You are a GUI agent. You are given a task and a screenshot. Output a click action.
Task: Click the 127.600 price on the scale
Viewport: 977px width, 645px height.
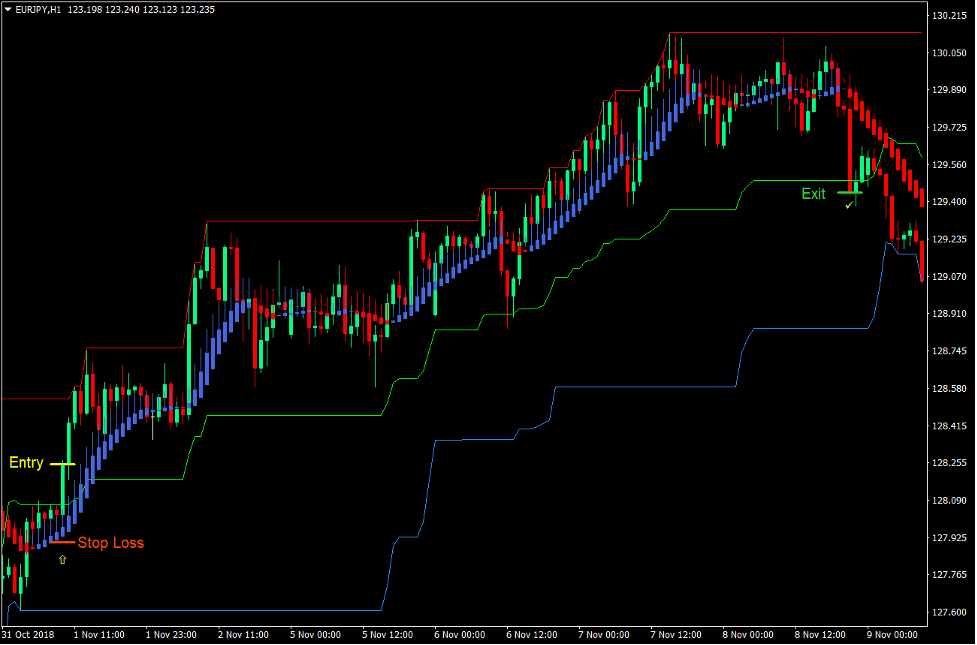[x=949, y=612]
